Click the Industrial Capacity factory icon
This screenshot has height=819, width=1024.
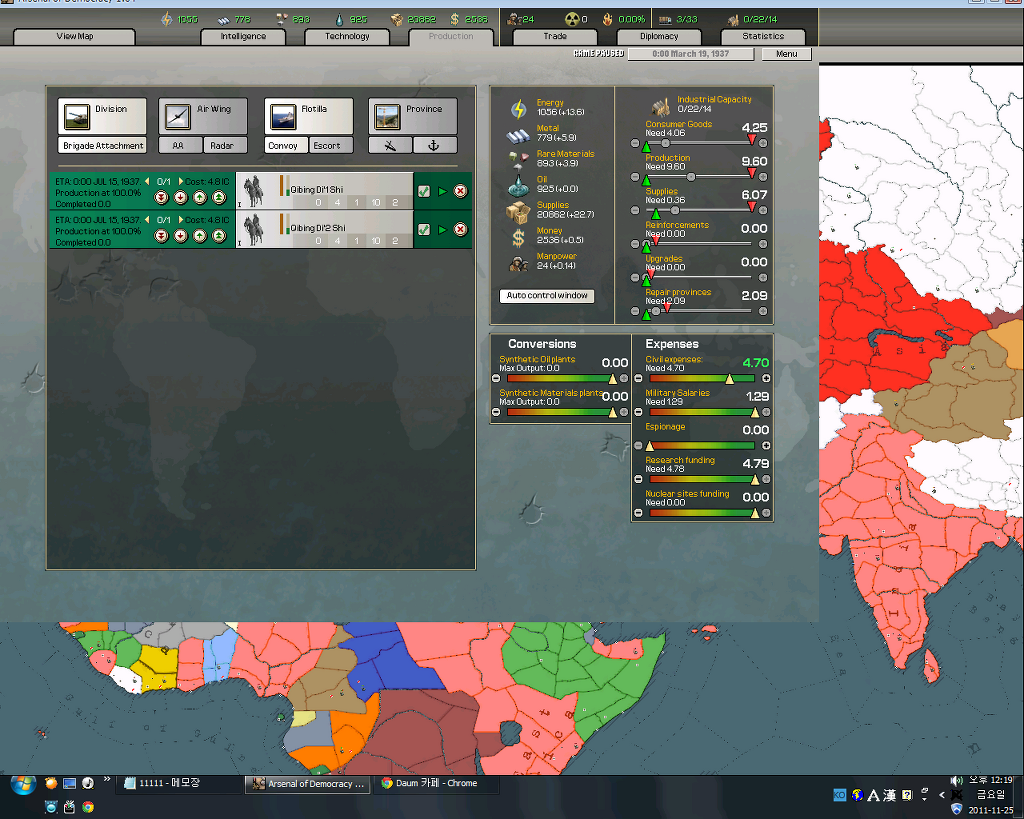661,106
